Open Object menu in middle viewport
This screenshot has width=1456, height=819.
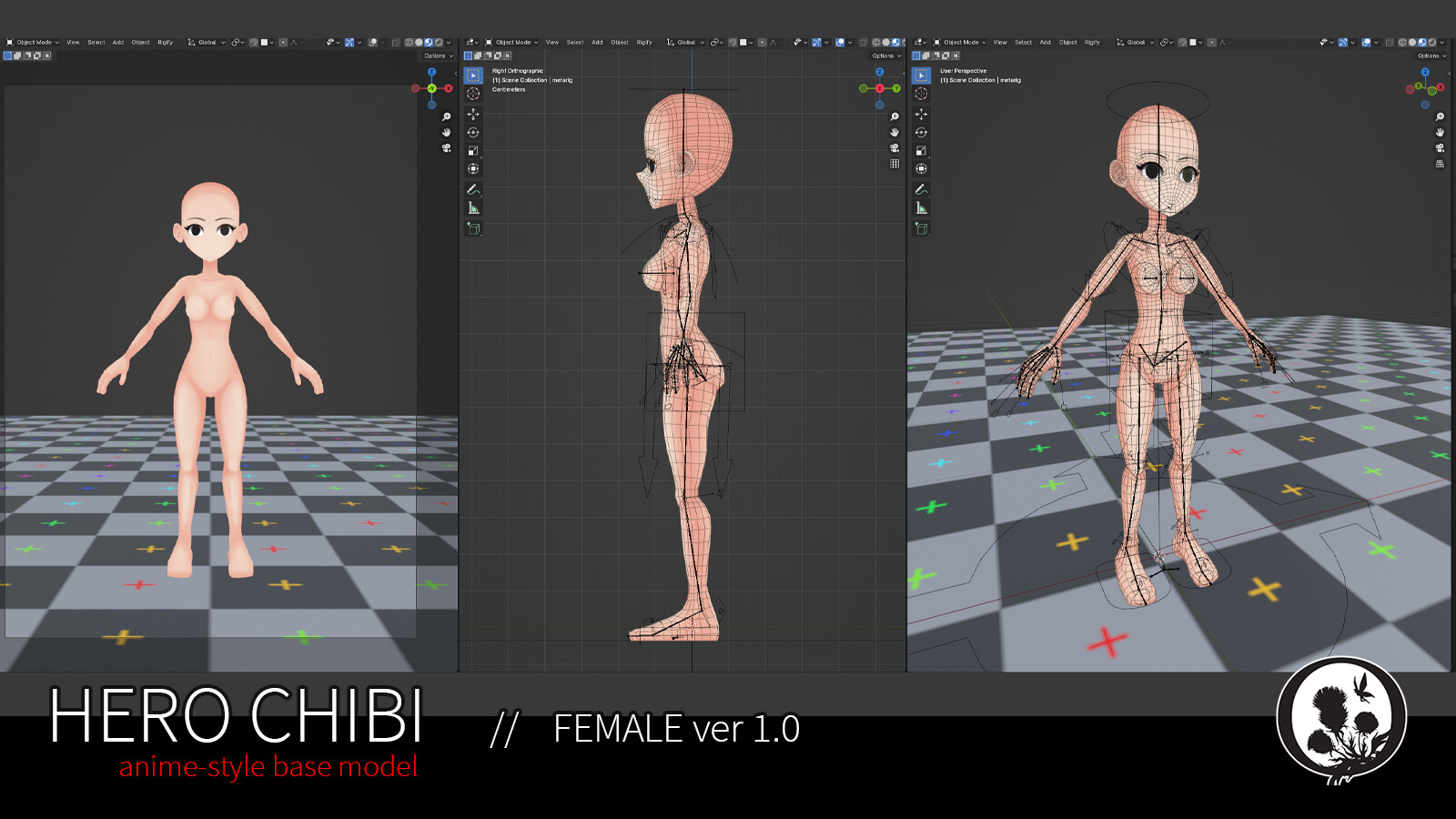coord(620,42)
